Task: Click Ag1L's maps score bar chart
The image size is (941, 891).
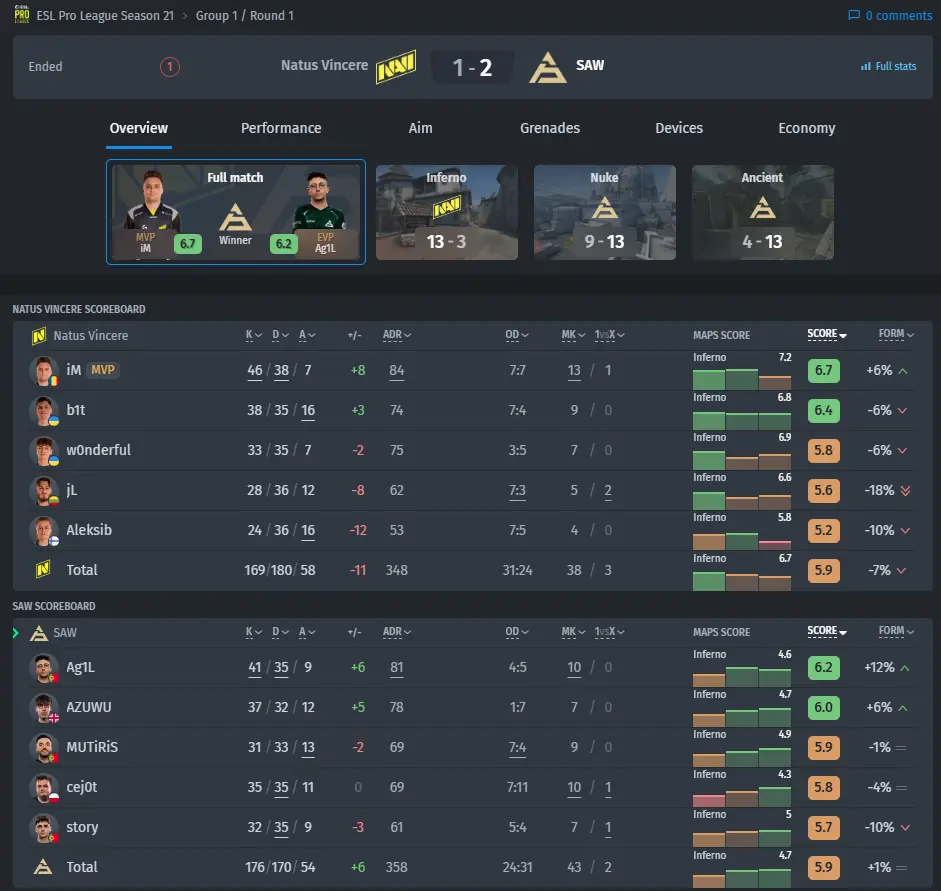Action: pos(742,676)
